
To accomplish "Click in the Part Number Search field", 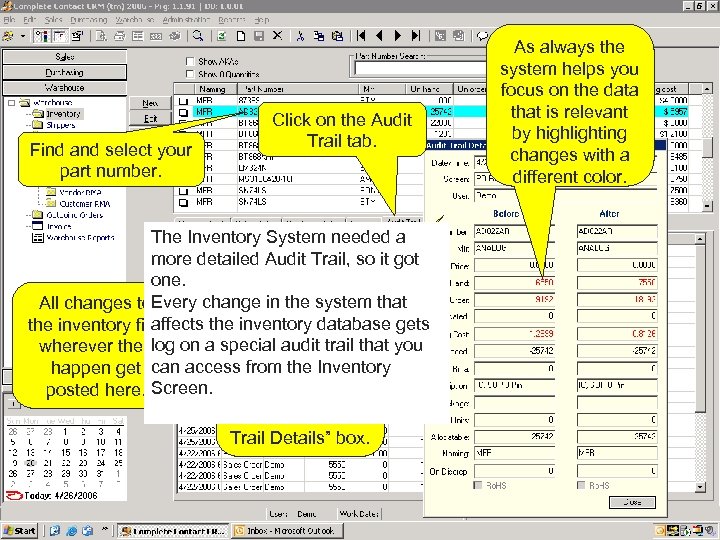I will coord(420,68).
